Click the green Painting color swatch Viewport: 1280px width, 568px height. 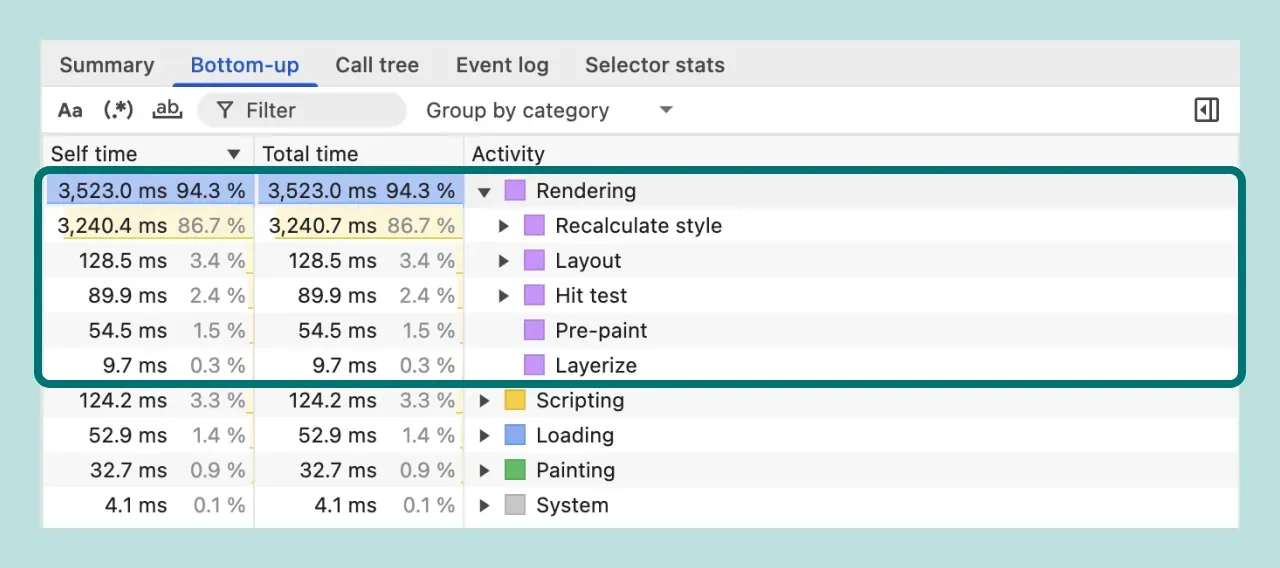pyautogui.click(x=515, y=470)
